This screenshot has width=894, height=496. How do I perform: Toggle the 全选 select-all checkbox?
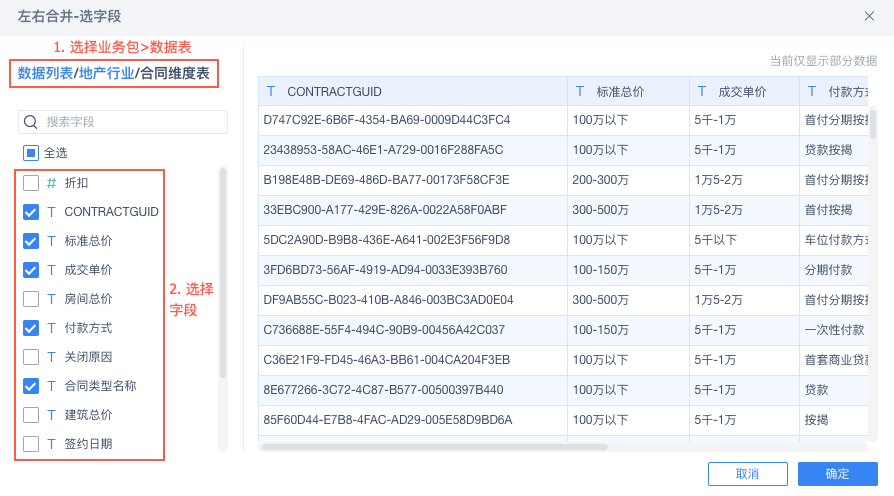pyautogui.click(x=31, y=153)
